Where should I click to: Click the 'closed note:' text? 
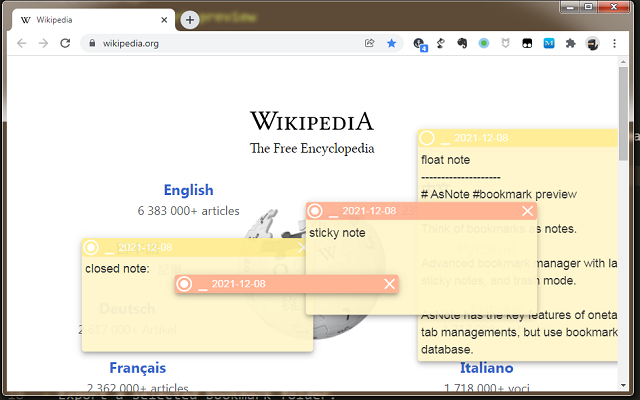[x=118, y=269]
